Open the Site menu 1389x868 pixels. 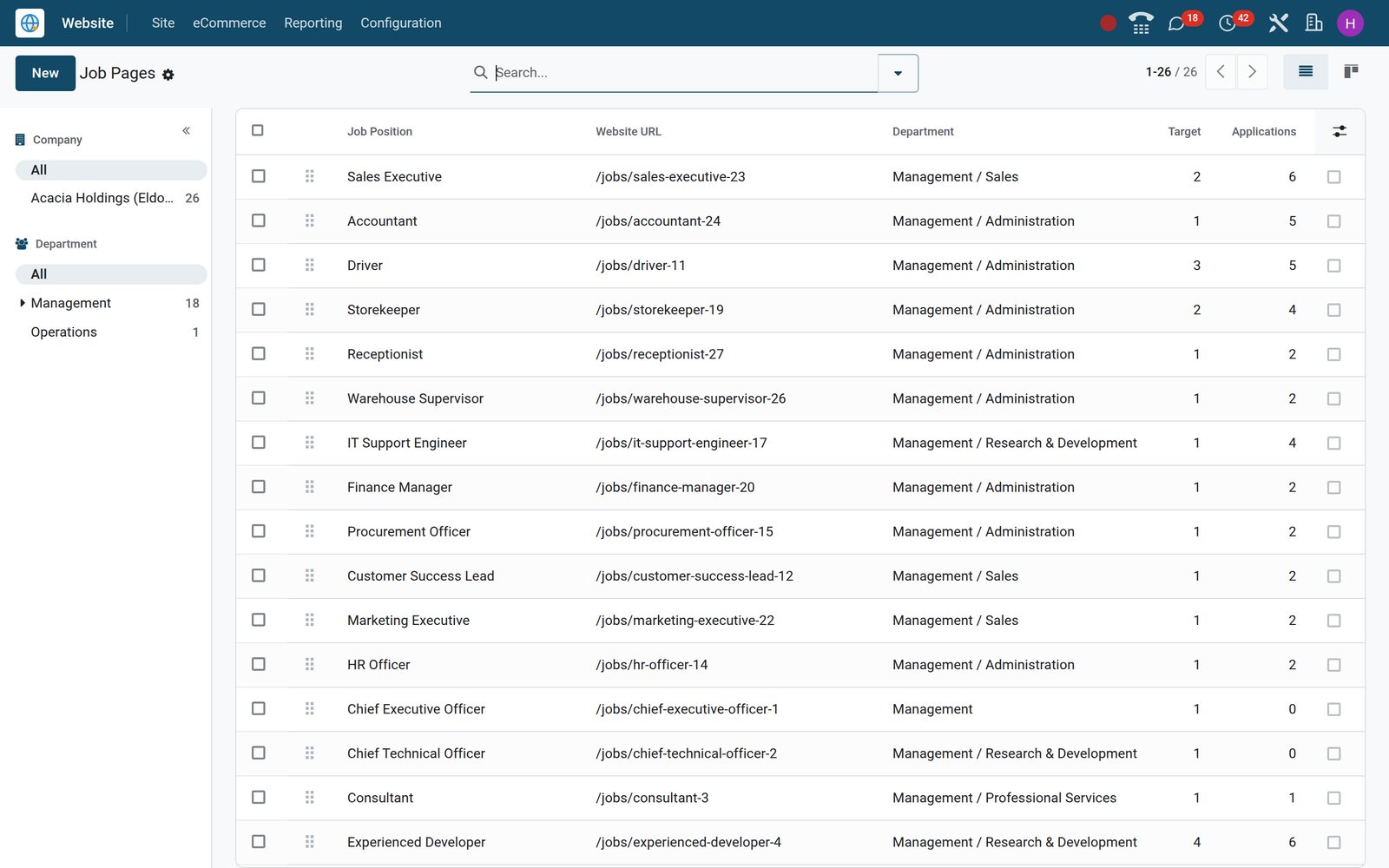click(x=163, y=23)
